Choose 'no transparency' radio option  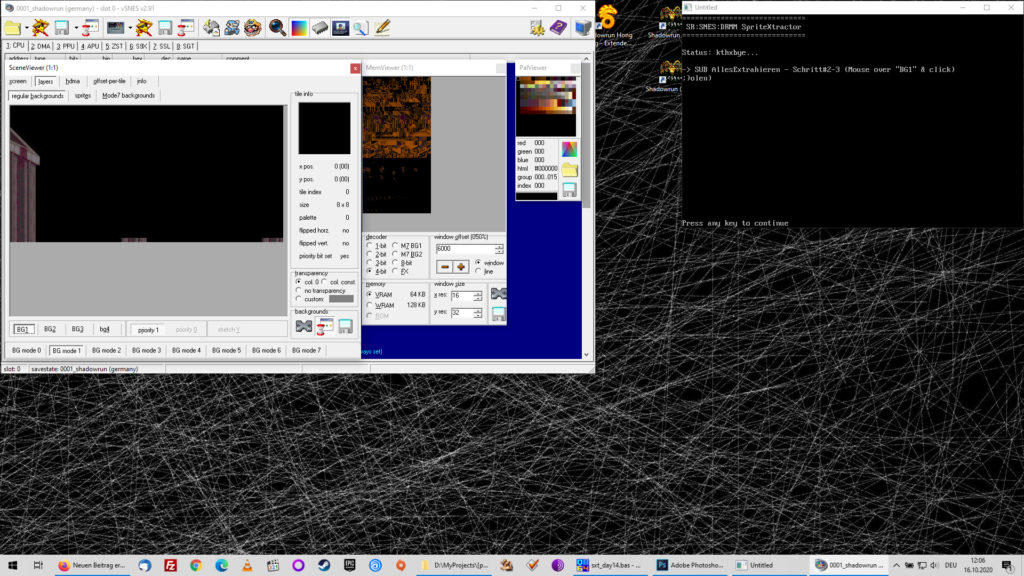coord(299,291)
